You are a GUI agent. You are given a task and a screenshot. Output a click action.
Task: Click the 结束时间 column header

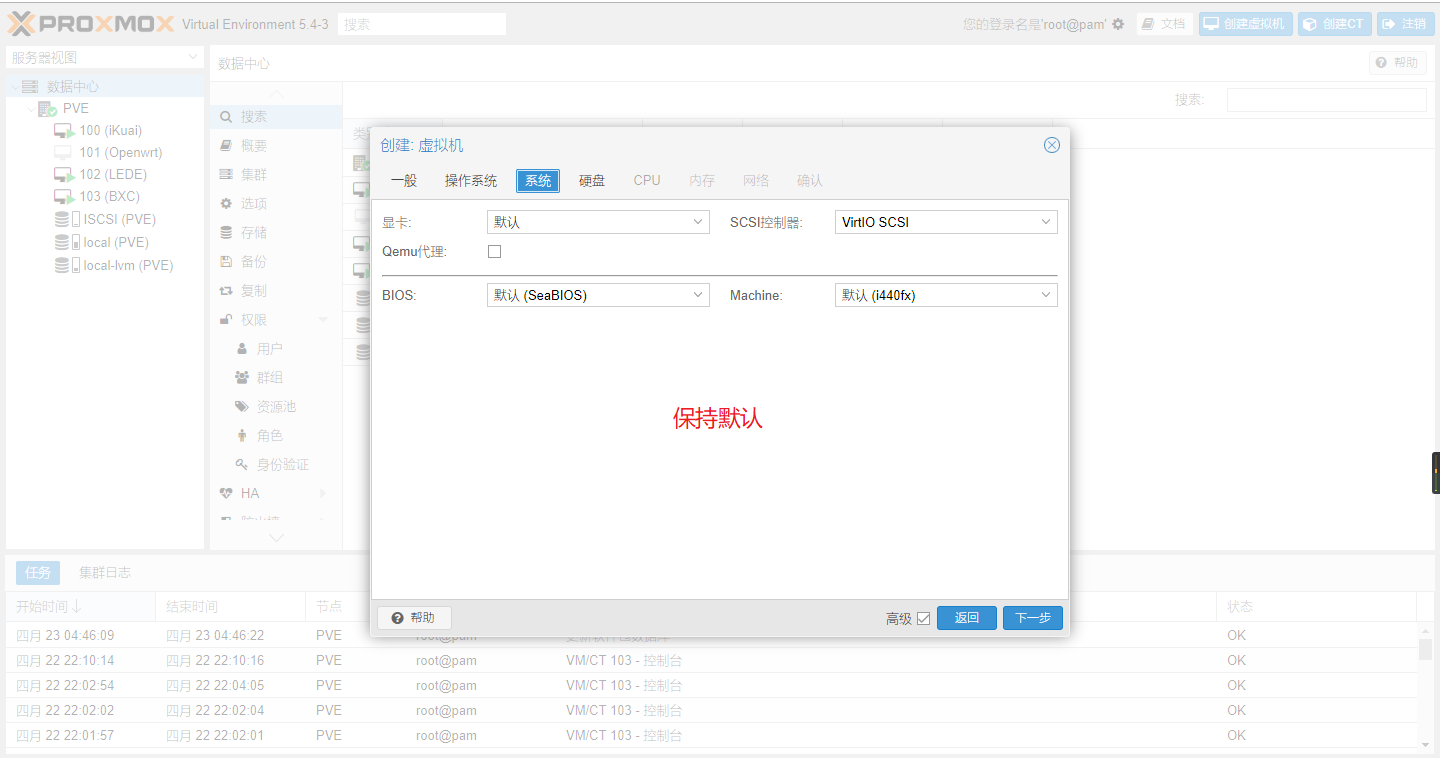(x=230, y=607)
